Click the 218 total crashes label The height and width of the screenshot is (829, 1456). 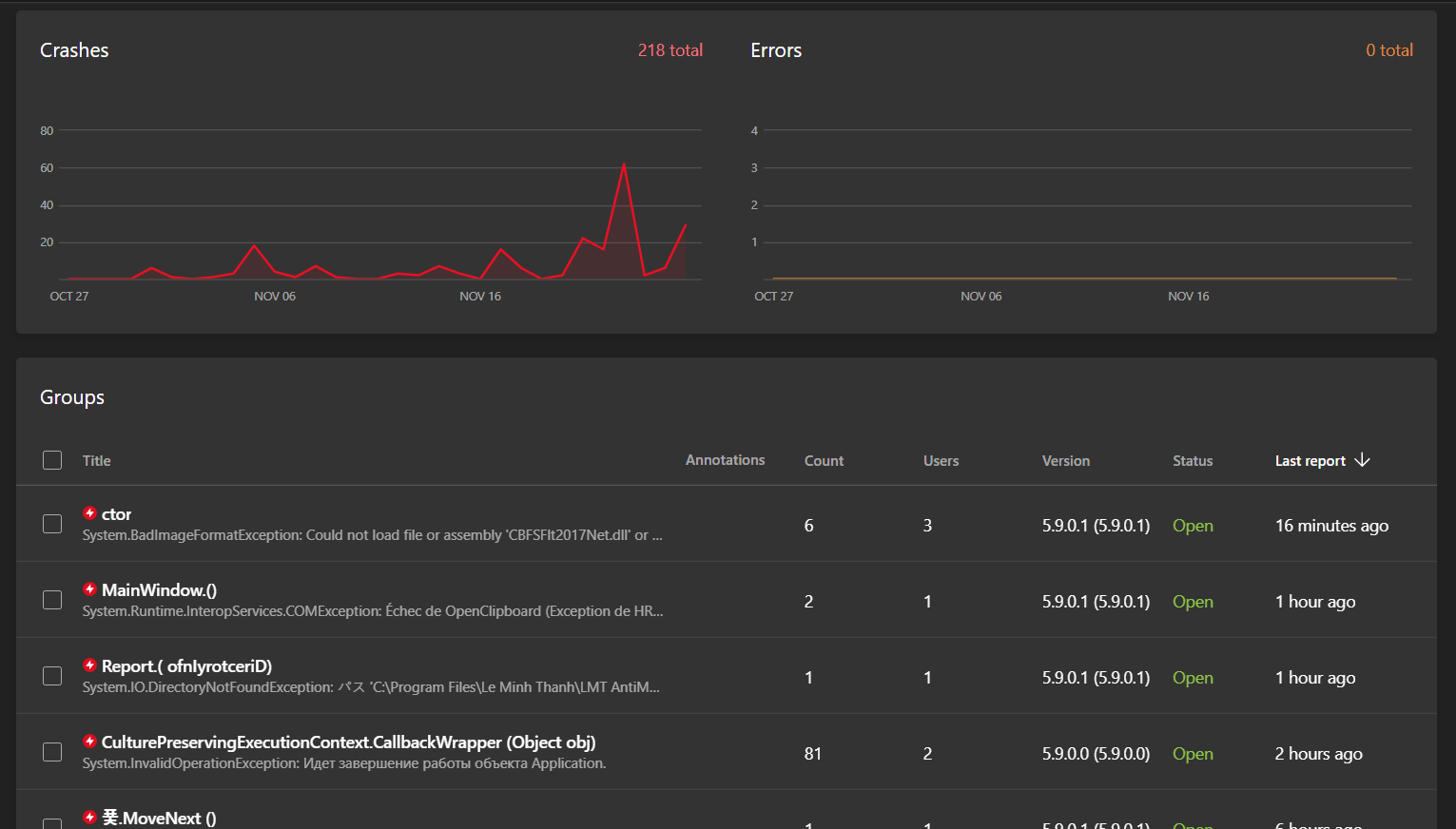[670, 50]
